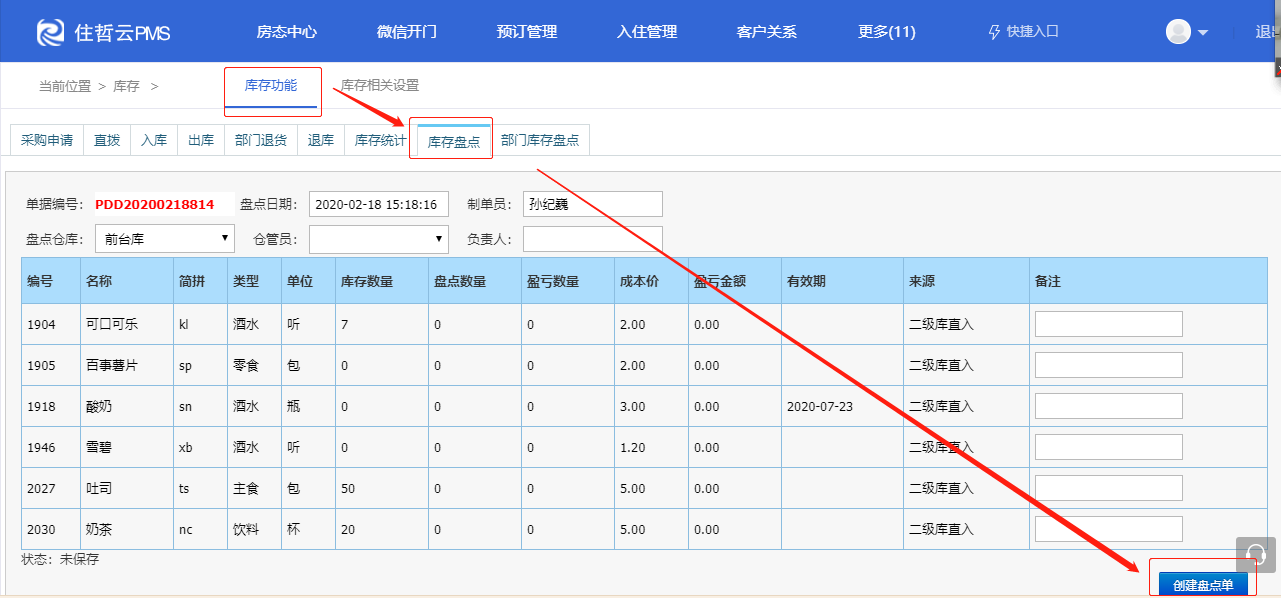Image resolution: width=1281 pixels, height=598 pixels.
Task: Click the 负责人 input field
Action: coord(593,239)
